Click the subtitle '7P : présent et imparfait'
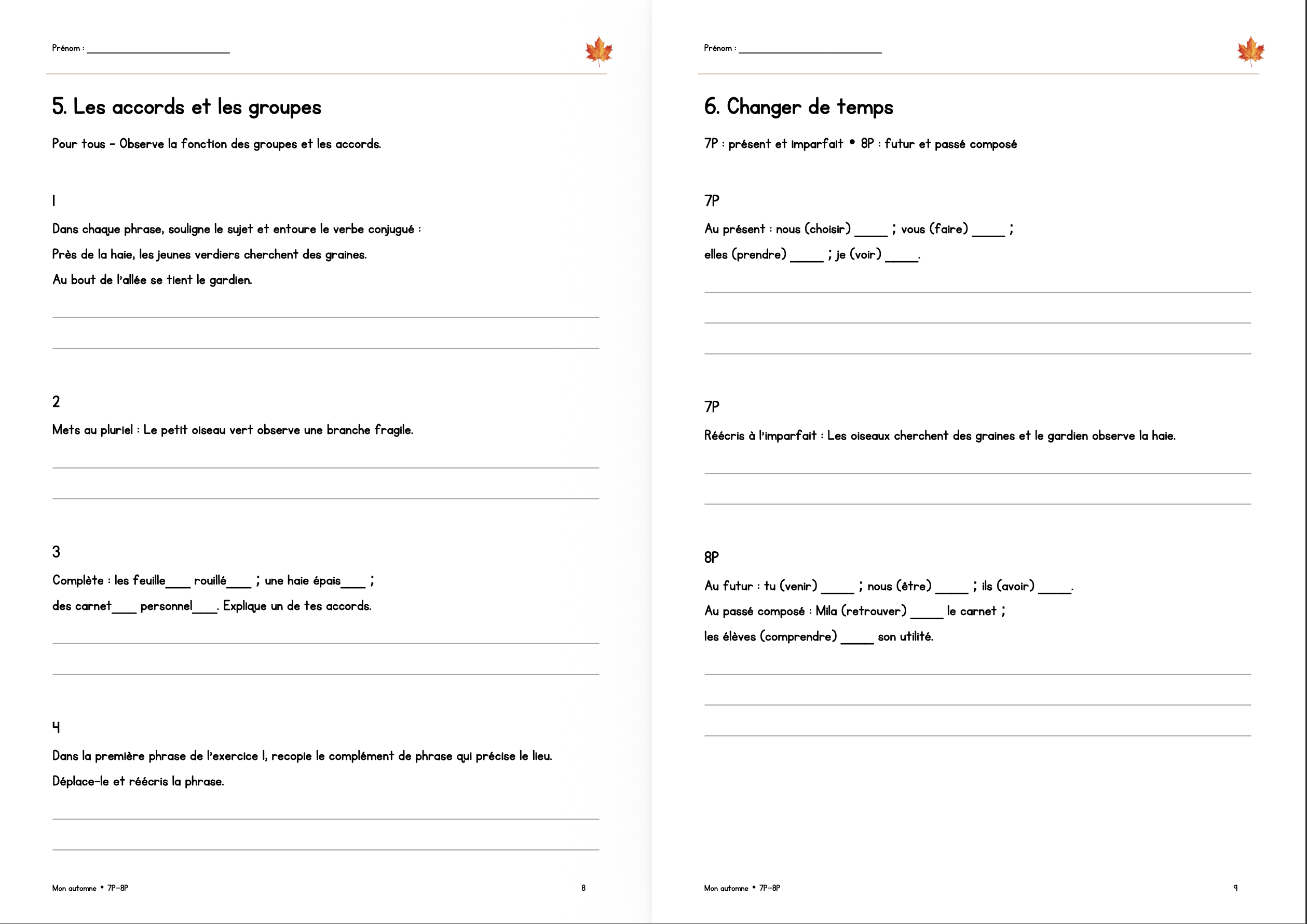1307x924 pixels. click(x=773, y=144)
